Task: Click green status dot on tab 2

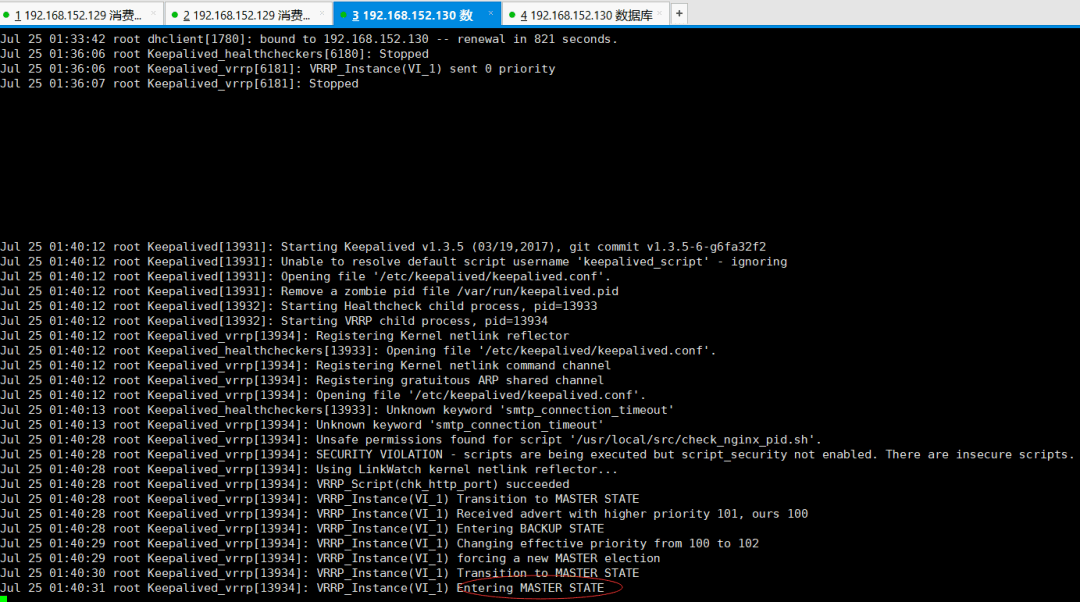Action: [x=175, y=14]
